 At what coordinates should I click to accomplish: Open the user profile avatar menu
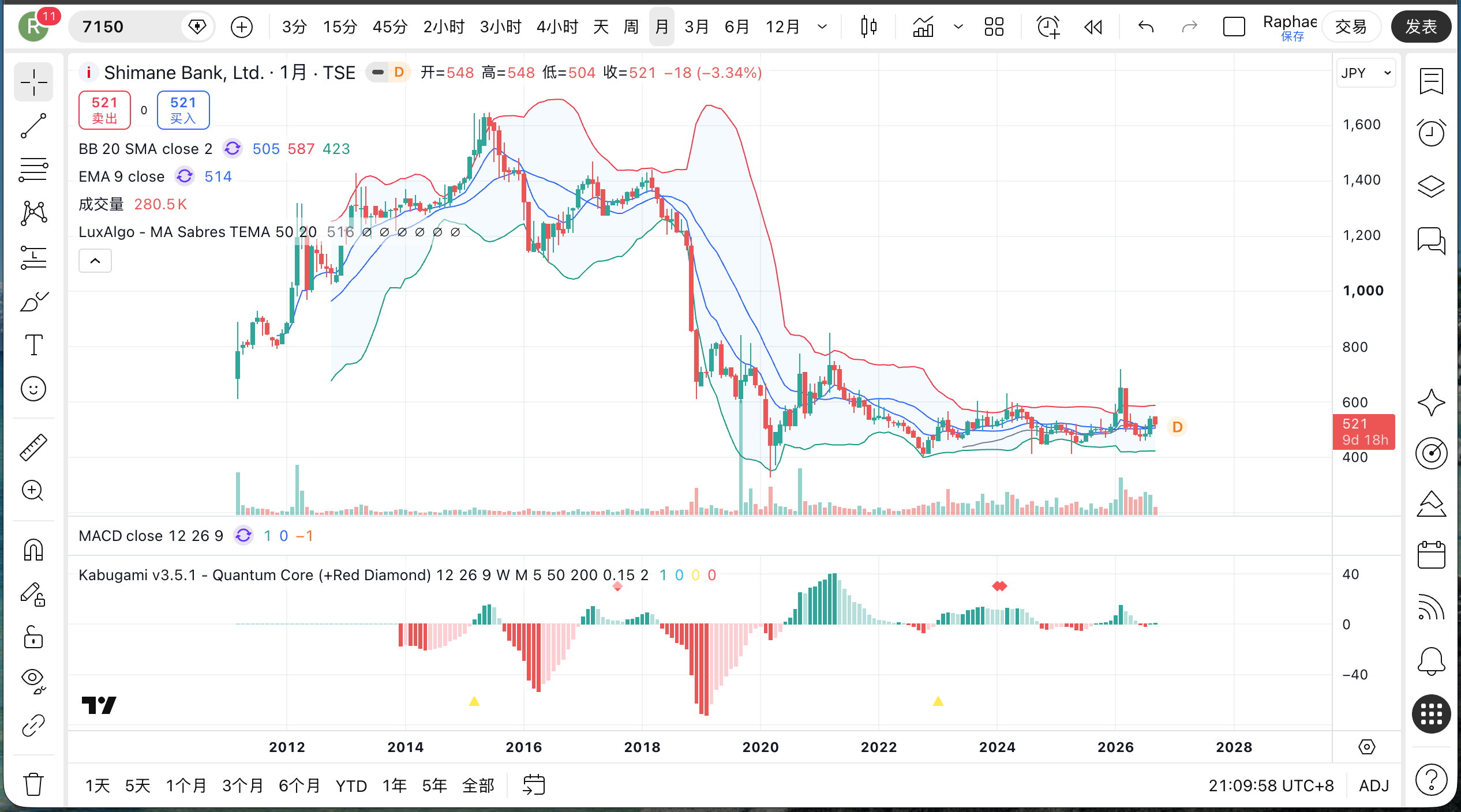[x=33, y=27]
